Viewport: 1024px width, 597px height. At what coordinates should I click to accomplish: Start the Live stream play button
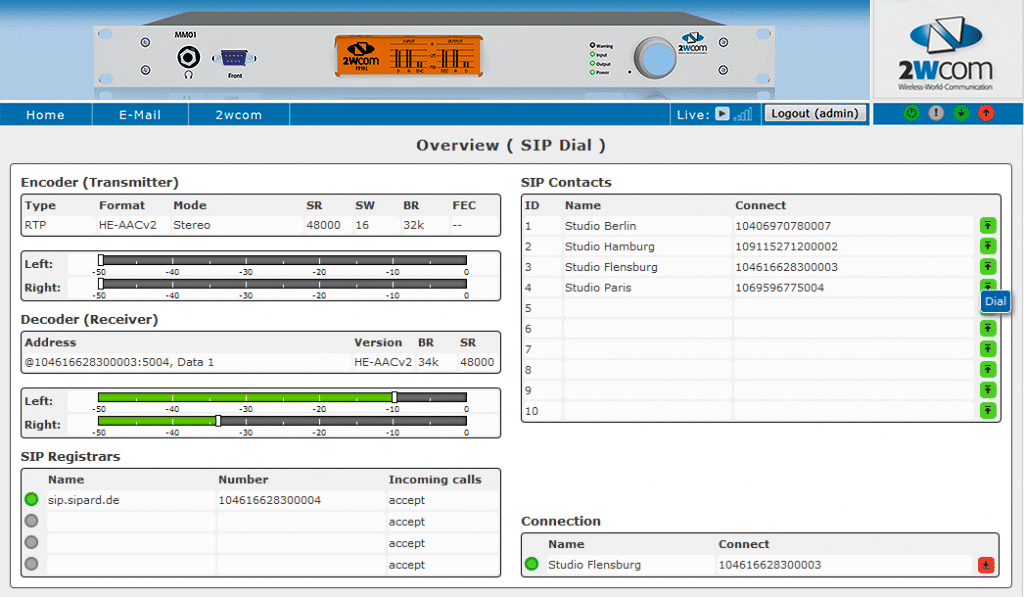722,114
